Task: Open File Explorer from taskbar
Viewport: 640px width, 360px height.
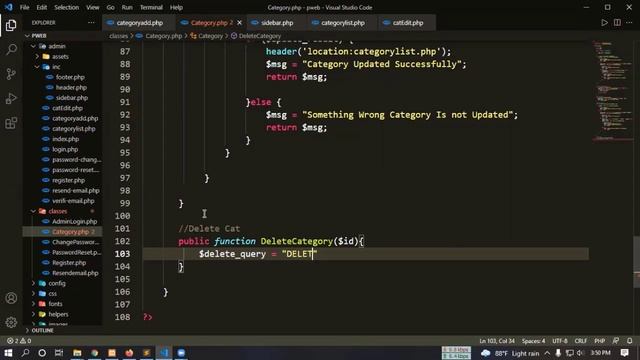Action: tap(77, 353)
